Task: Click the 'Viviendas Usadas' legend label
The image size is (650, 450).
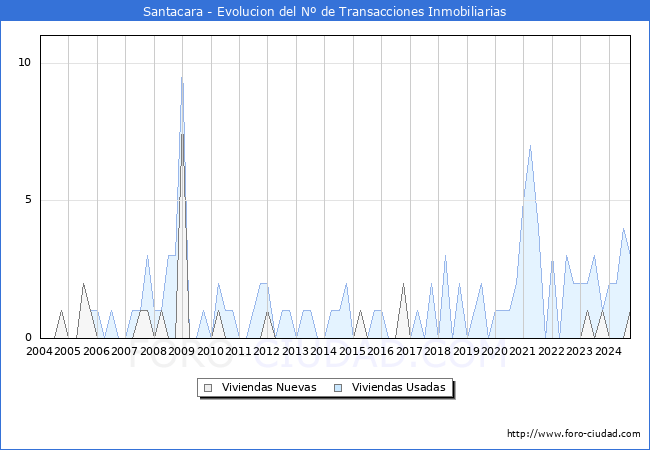Action: pyautogui.click(x=399, y=387)
